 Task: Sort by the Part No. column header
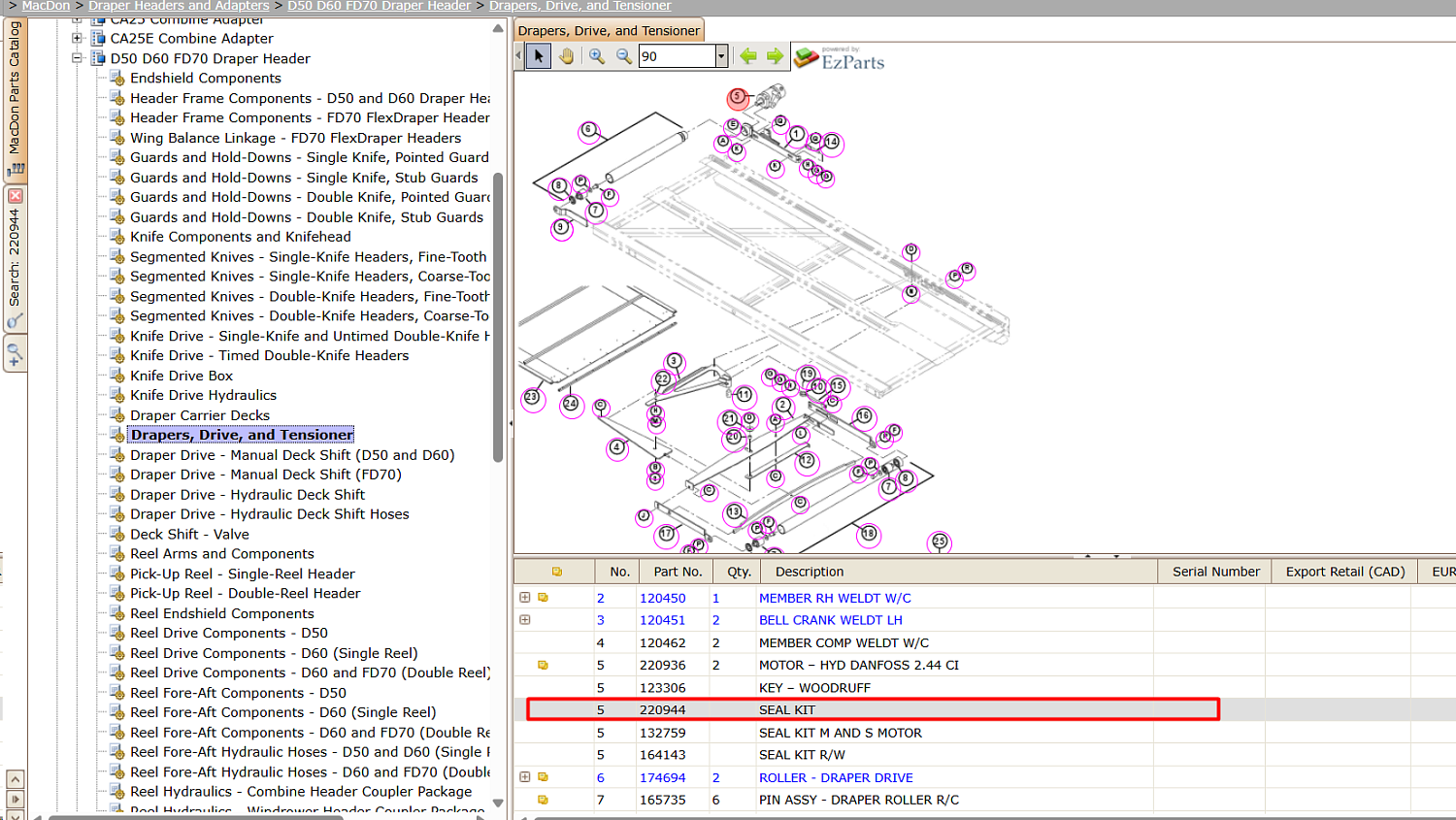click(x=678, y=572)
